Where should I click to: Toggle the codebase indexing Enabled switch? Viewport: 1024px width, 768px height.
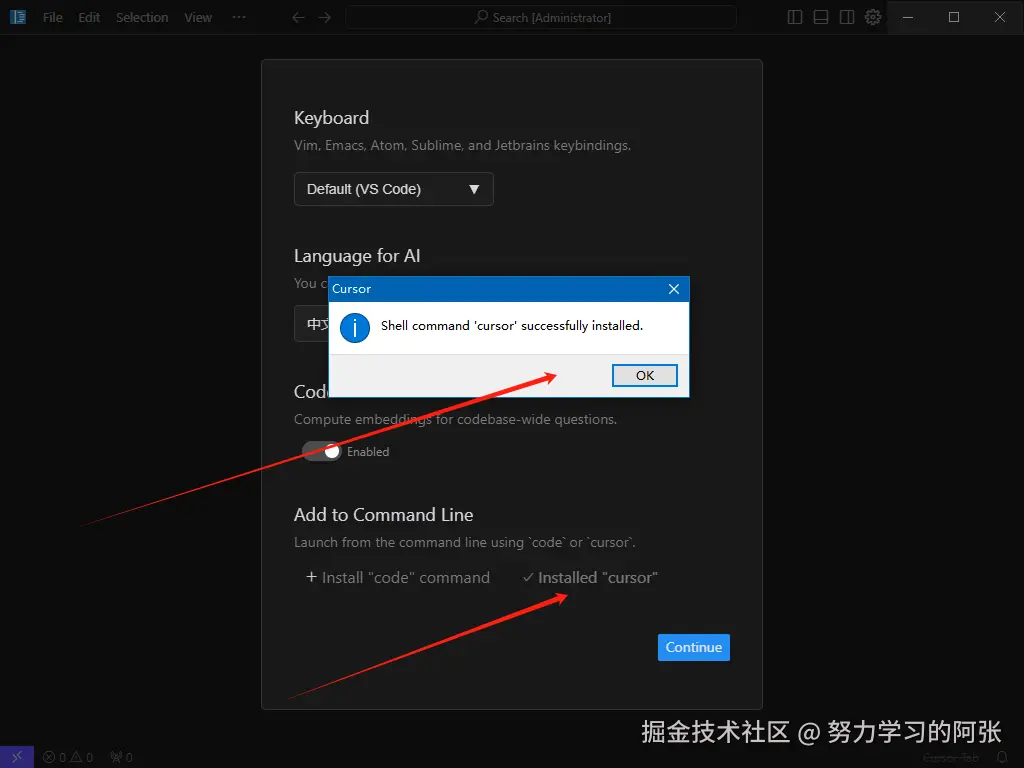point(322,451)
